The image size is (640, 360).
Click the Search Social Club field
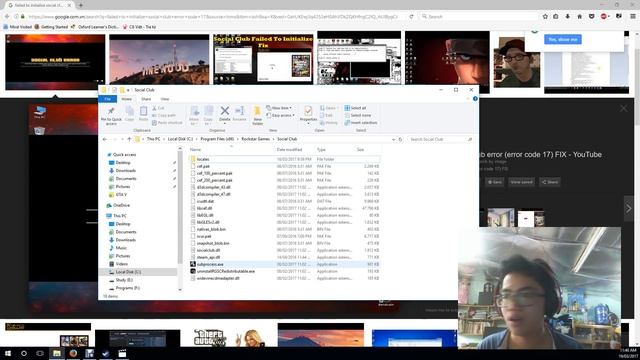point(440,140)
